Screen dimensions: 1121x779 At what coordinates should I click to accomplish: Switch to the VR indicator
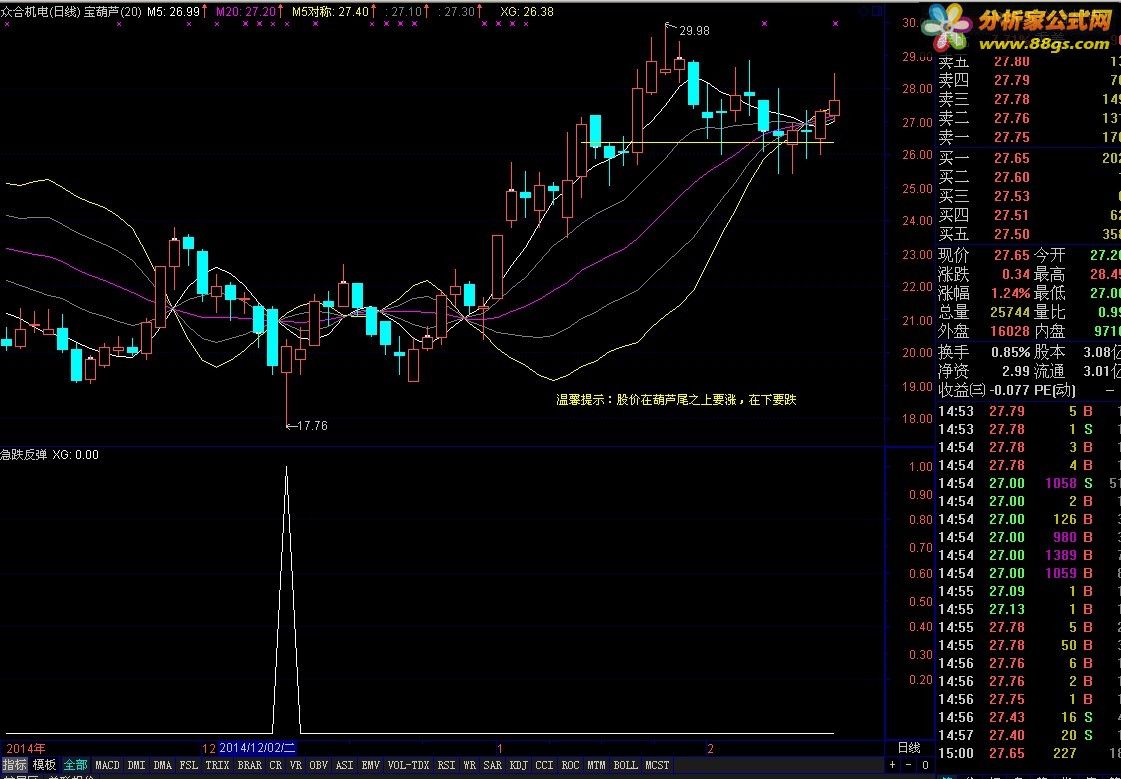pos(296,765)
